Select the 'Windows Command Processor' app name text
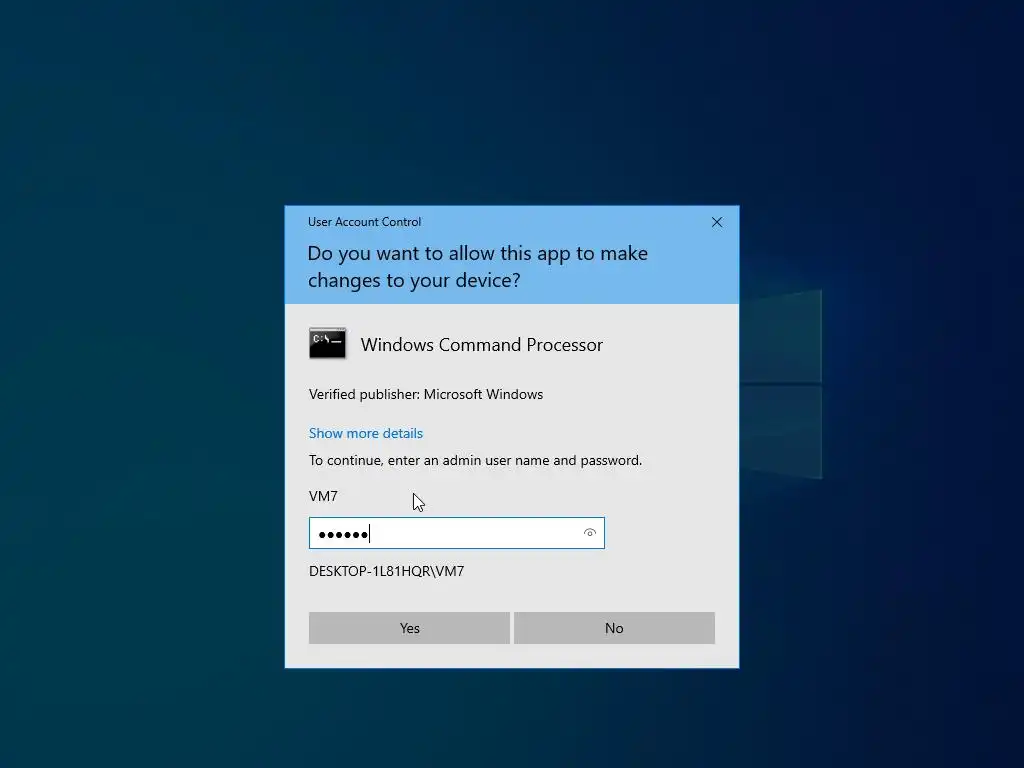The image size is (1024, 768). pyautogui.click(x=481, y=344)
